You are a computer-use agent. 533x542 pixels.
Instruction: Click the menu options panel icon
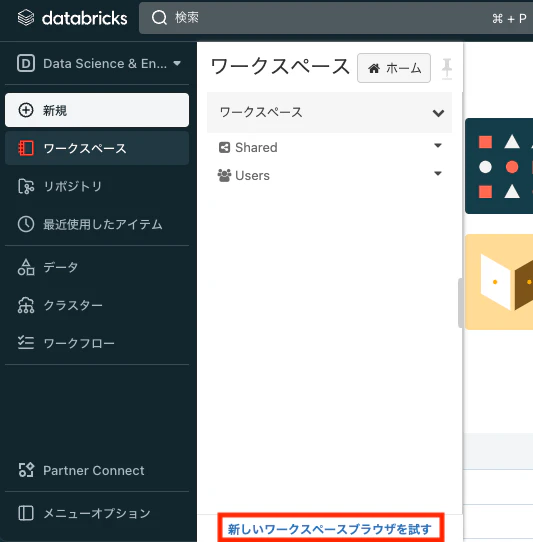26,513
